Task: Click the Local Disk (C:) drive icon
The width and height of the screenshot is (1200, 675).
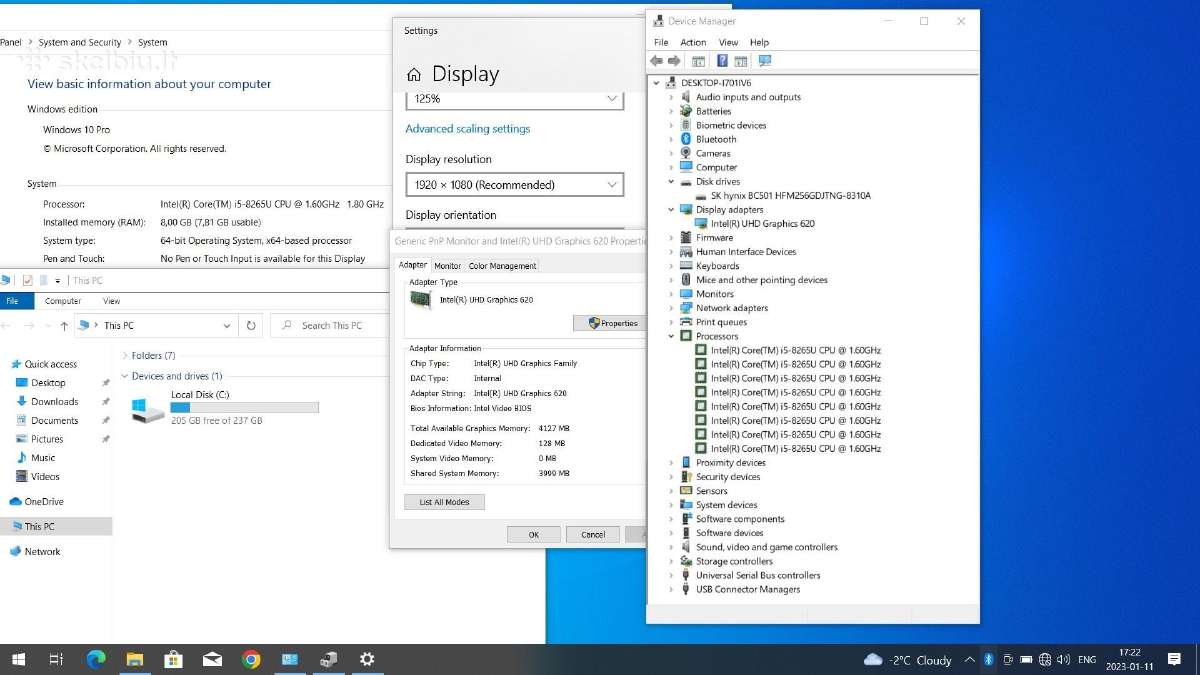Action: point(148,408)
